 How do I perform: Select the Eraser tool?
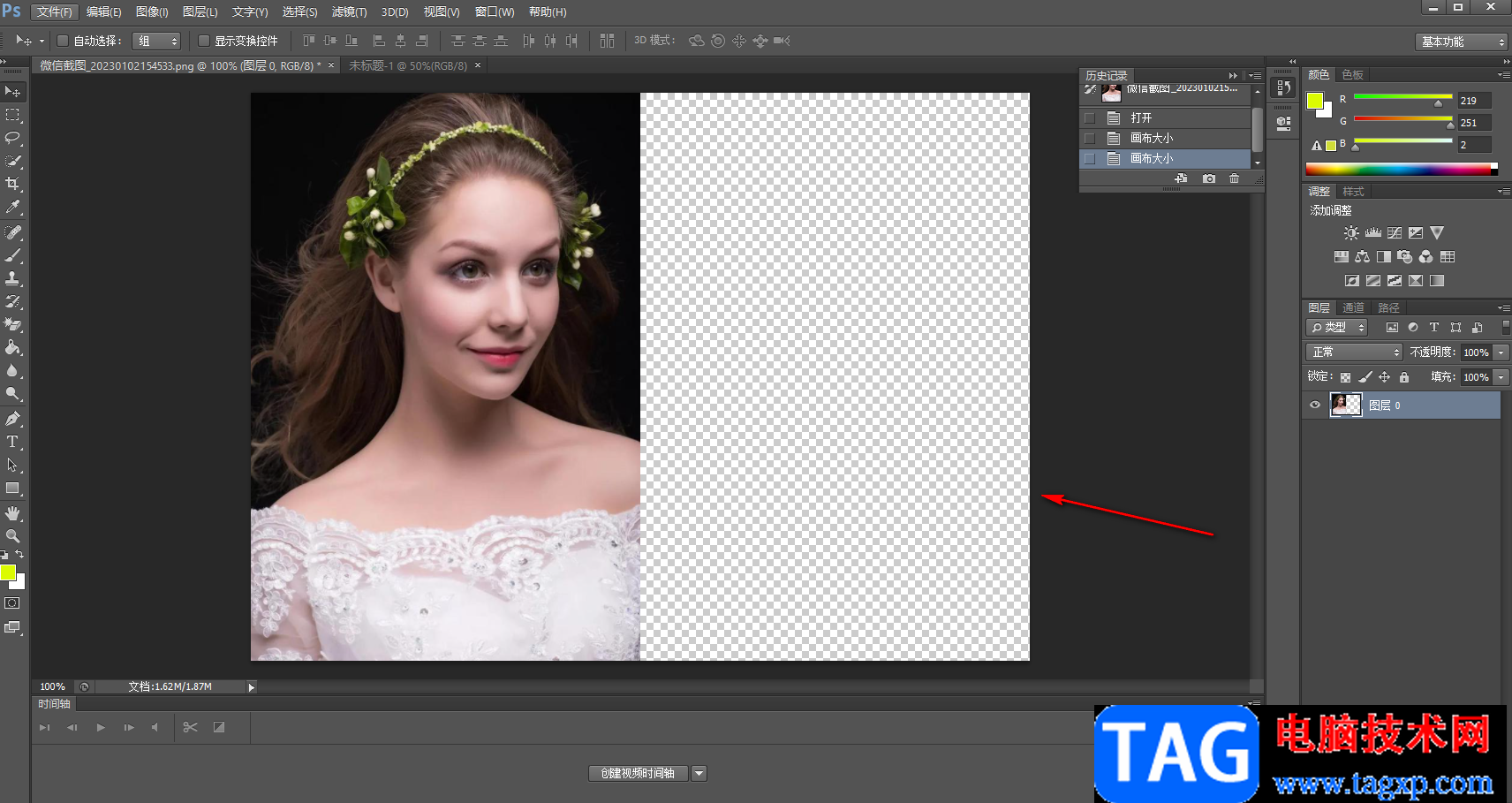(x=12, y=324)
